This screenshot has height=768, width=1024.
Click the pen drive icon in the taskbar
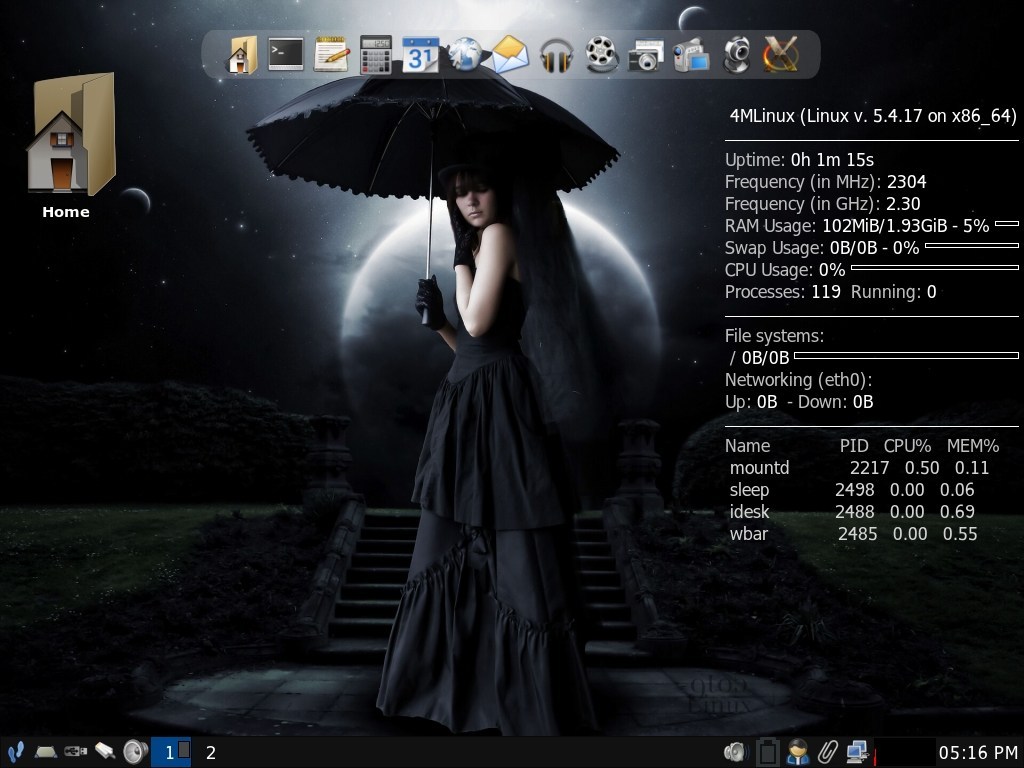coord(104,751)
